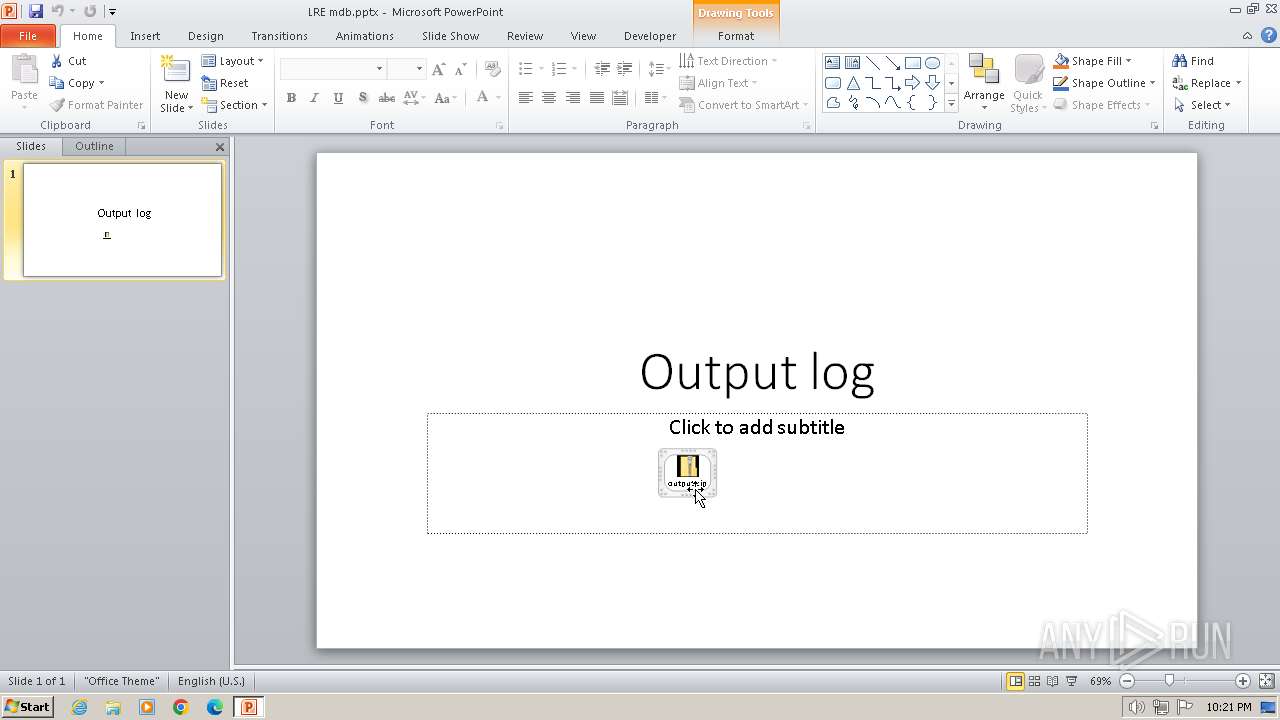
Task: Launch Chrome from taskbar
Action: pos(181,707)
